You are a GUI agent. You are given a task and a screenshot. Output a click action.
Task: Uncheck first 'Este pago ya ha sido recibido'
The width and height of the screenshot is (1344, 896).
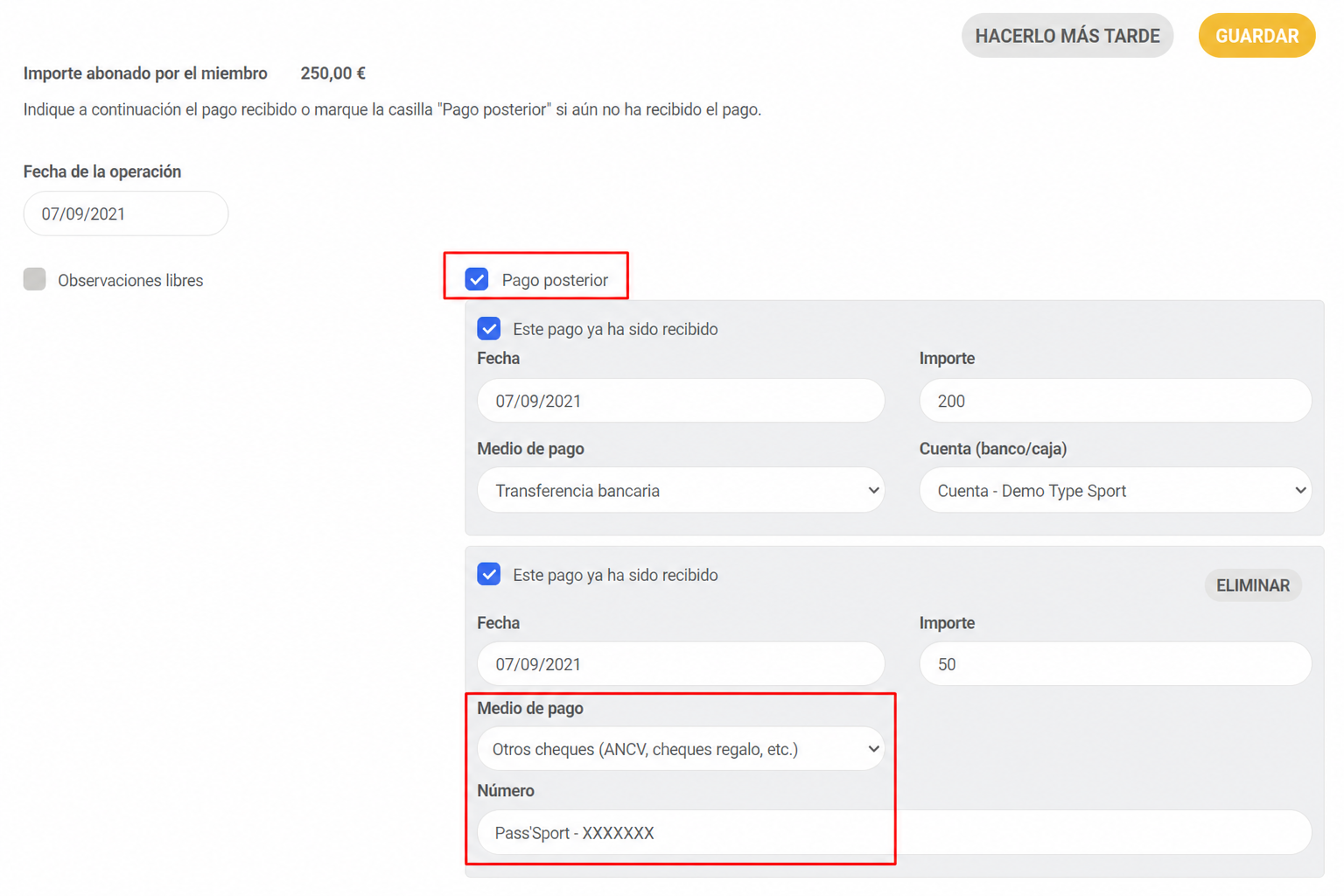[x=489, y=329]
